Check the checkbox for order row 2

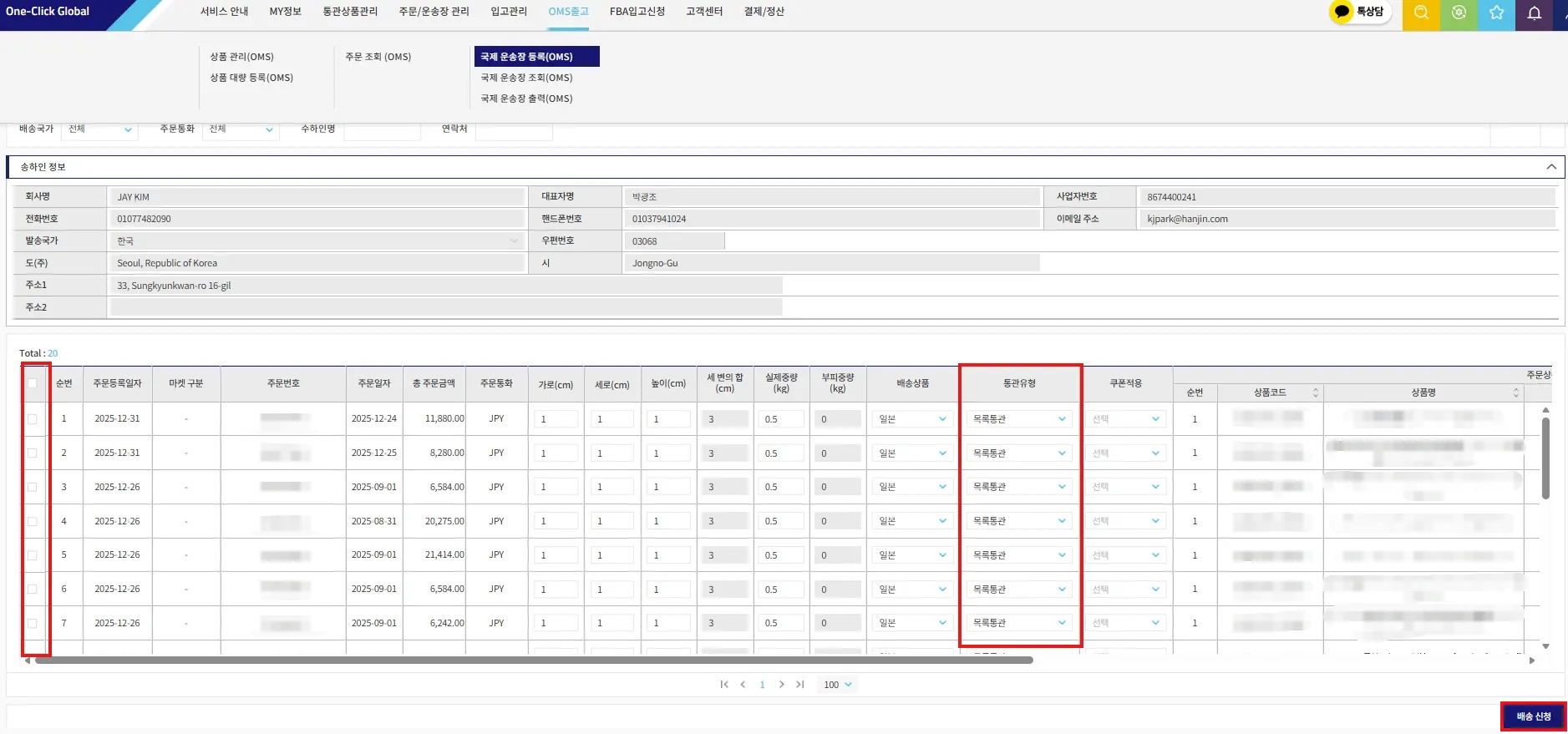(33, 453)
